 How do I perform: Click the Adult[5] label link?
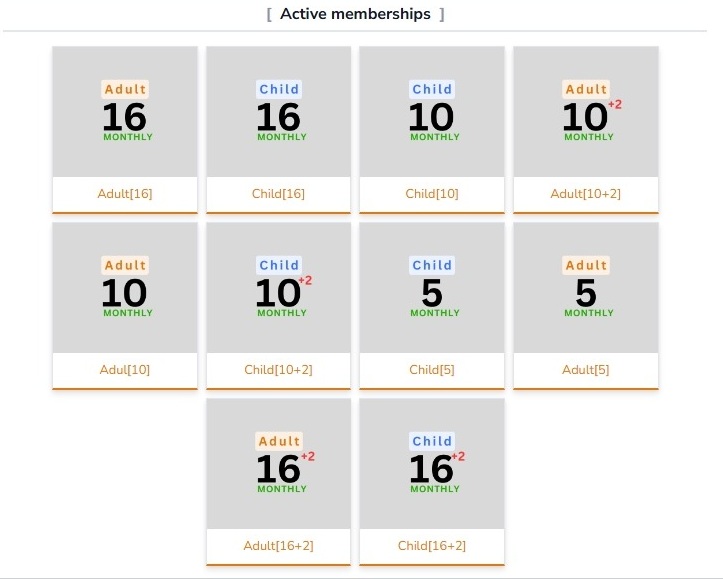[x=586, y=369]
